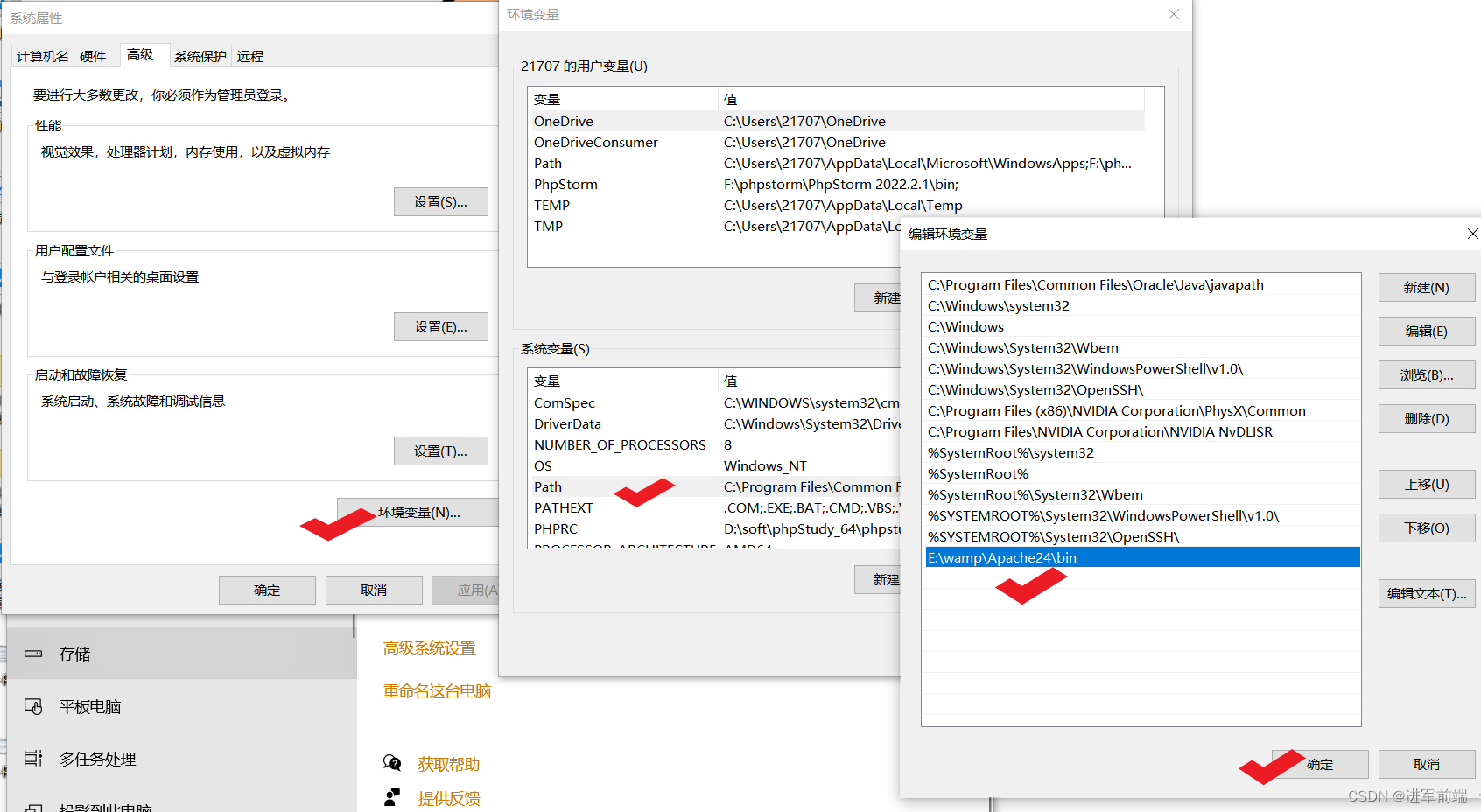Click 浏览(B) to browse for a folder
The width and height of the screenshot is (1481, 812).
[1426, 374]
